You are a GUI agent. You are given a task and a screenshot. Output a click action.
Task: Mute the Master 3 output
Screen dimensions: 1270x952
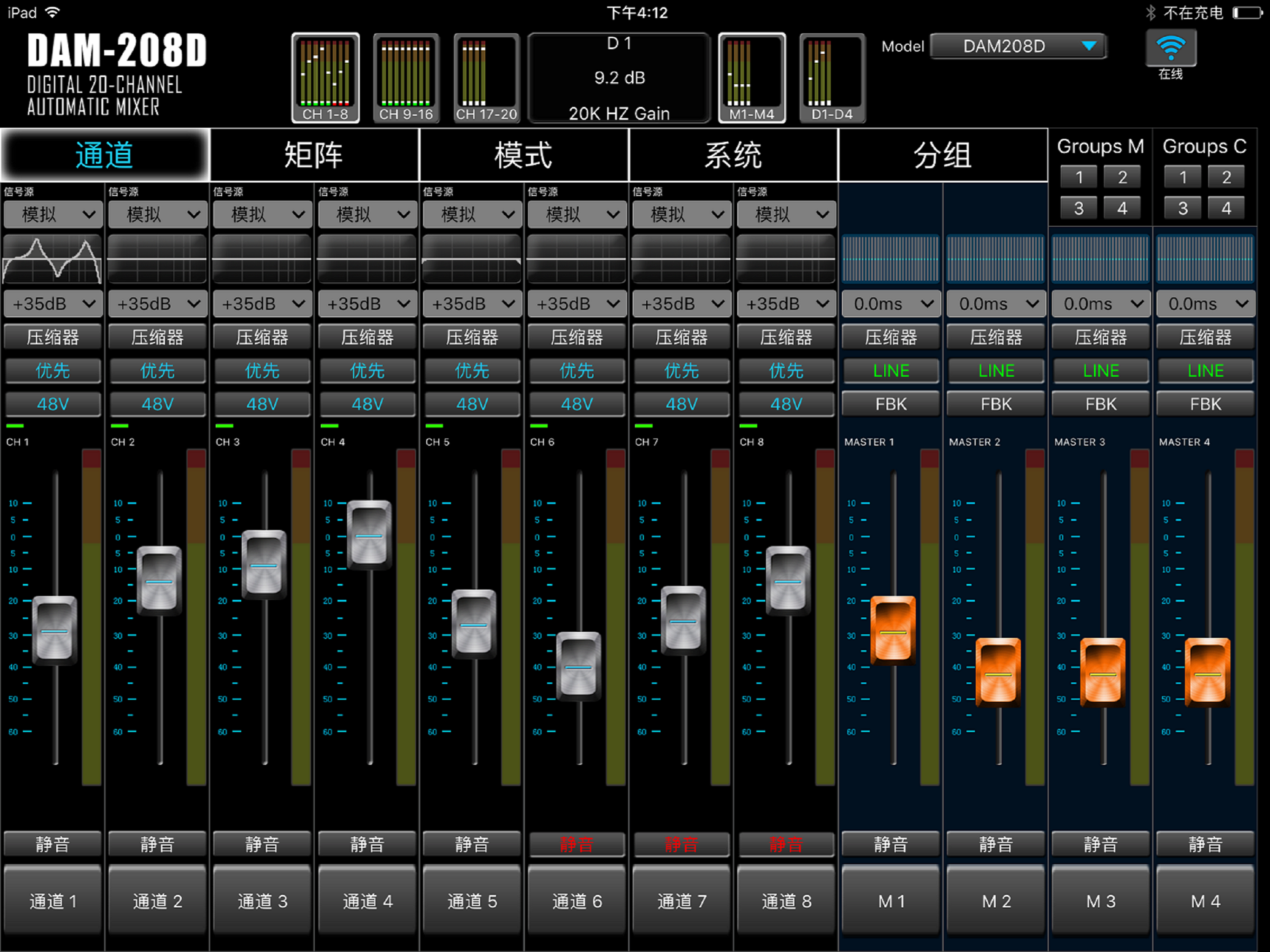(1101, 844)
